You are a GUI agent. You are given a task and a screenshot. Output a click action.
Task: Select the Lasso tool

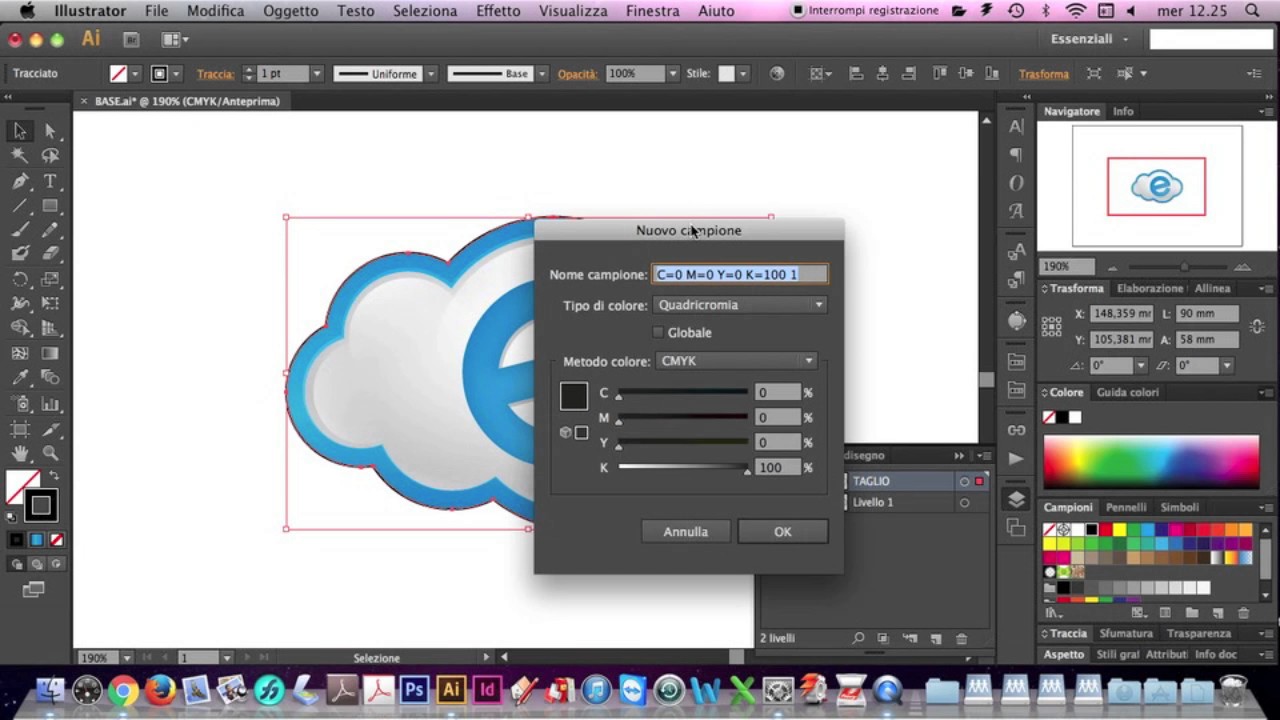click(x=50, y=156)
